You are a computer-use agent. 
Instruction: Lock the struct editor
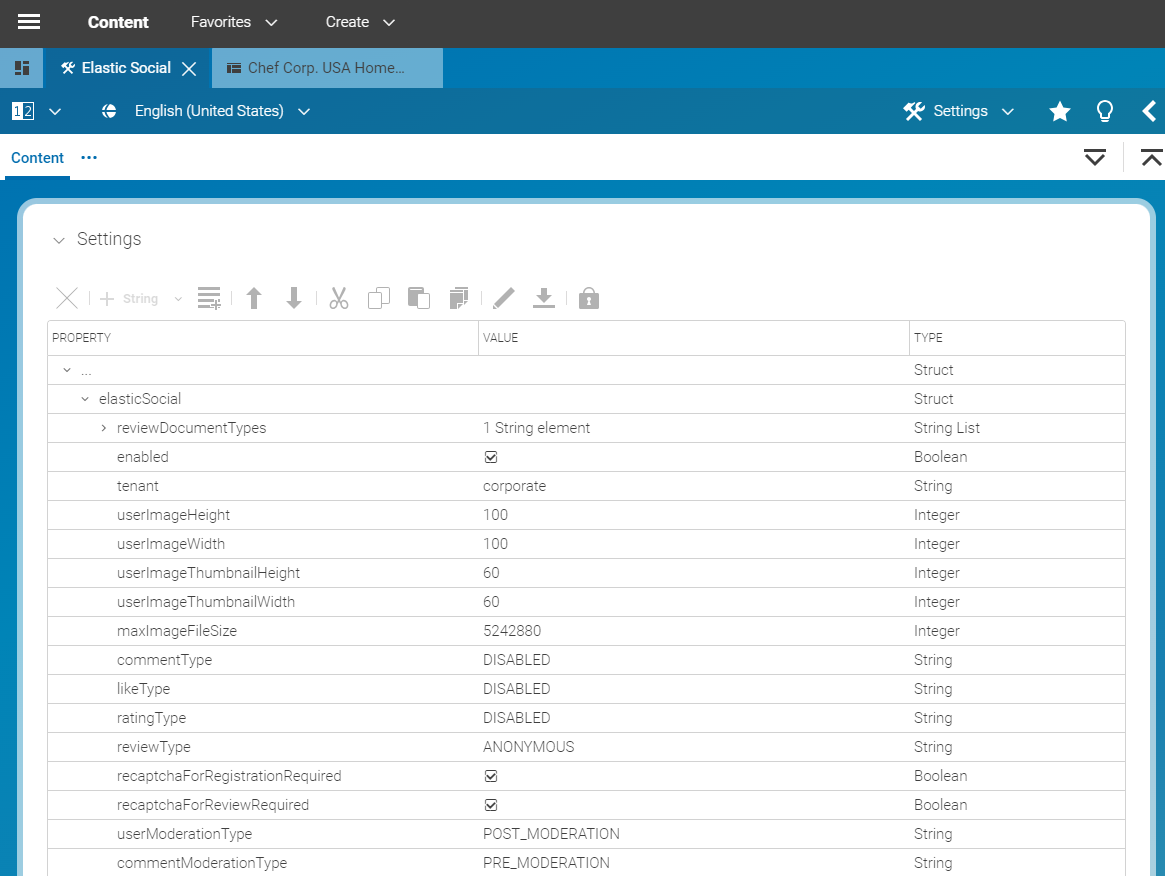[588, 298]
